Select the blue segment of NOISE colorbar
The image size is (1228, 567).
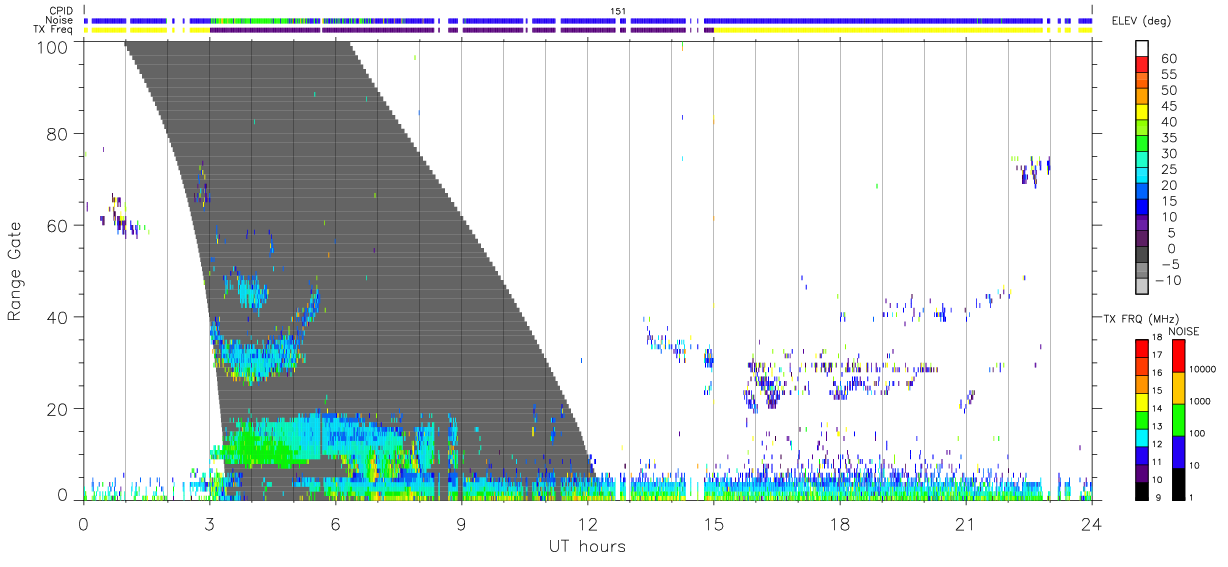point(1179,452)
